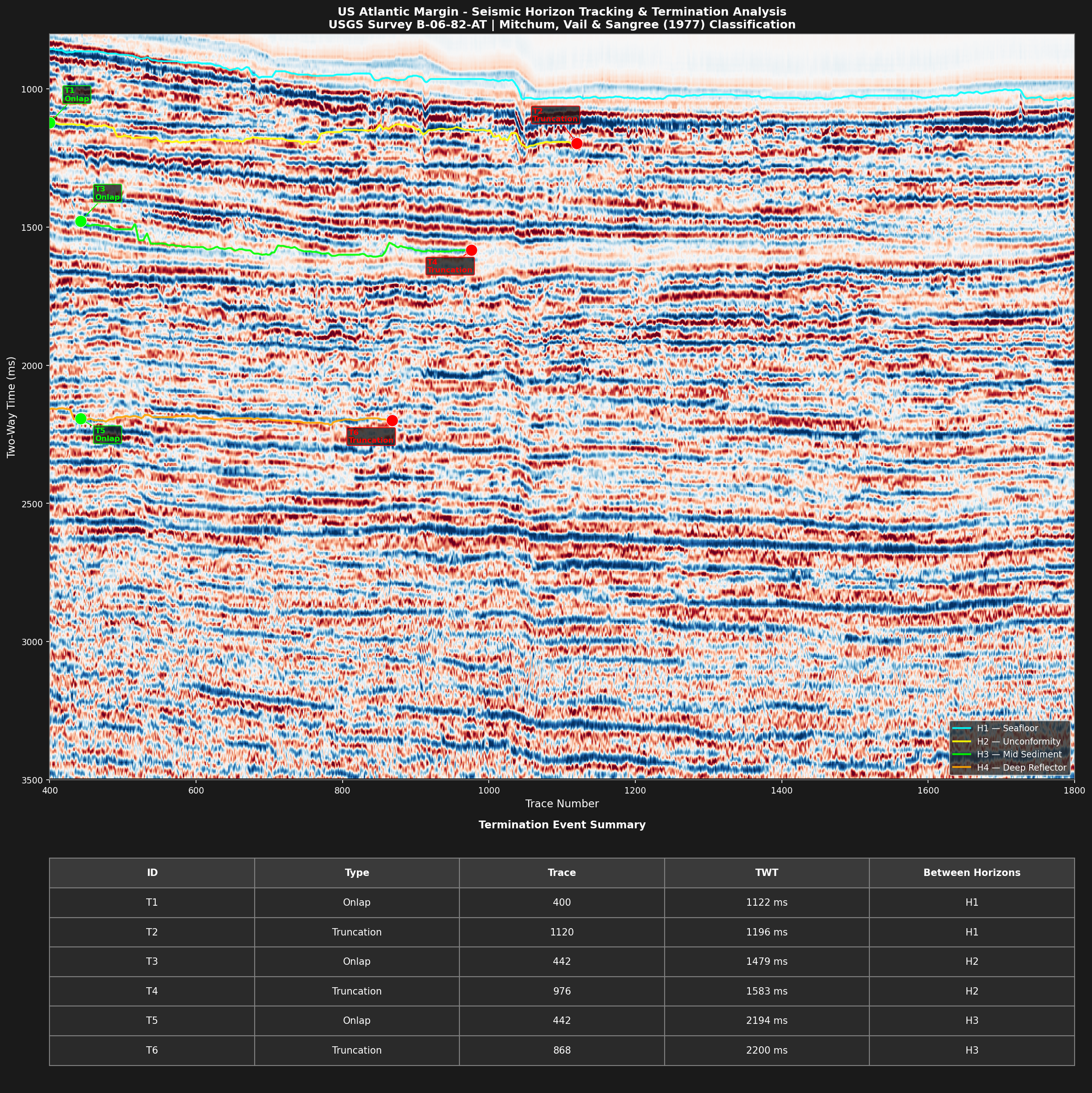Click the 'Two-Way Time (ms)' y-axis label
1092x1093 pixels.
coord(11,407)
